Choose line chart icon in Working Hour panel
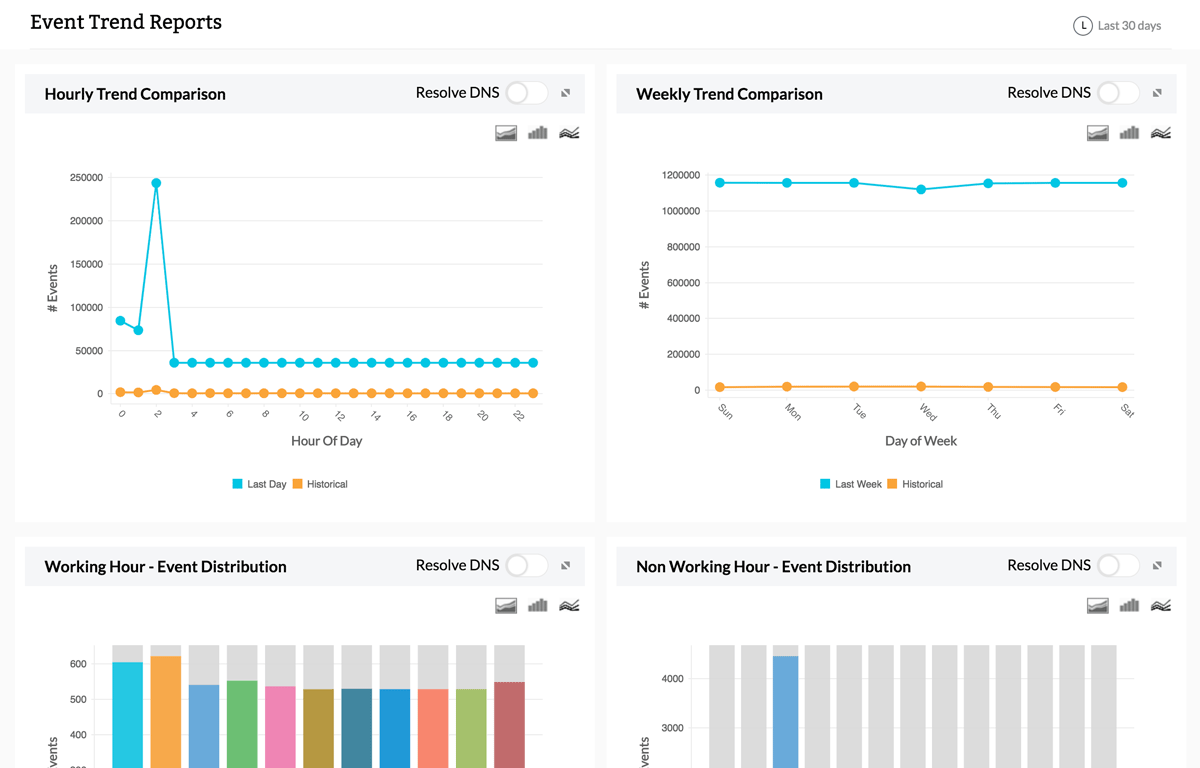The width and height of the screenshot is (1200, 768). pos(569,605)
